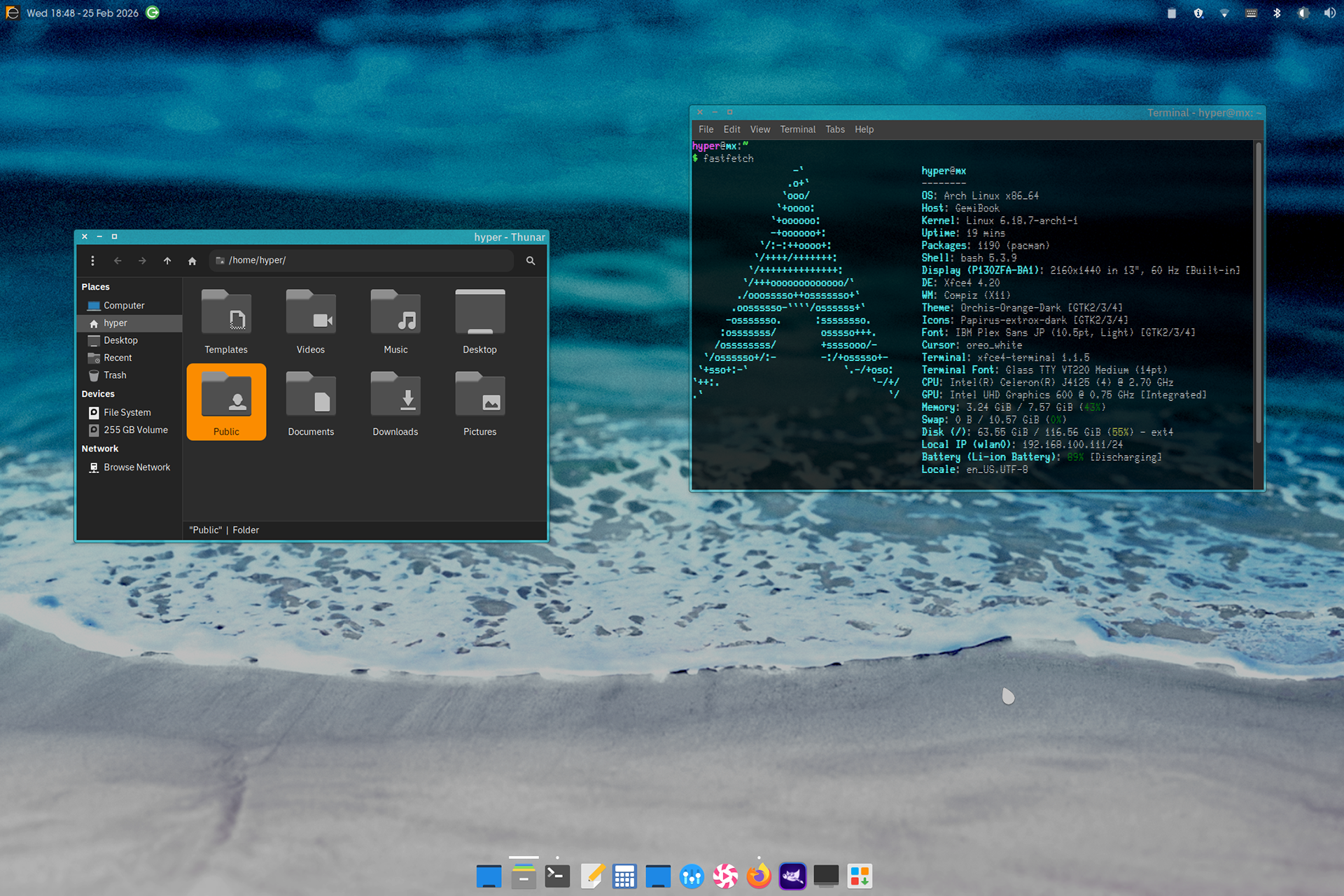Open the Tabs menu in terminal
Image resolution: width=1344 pixels, height=896 pixels.
[834, 129]
